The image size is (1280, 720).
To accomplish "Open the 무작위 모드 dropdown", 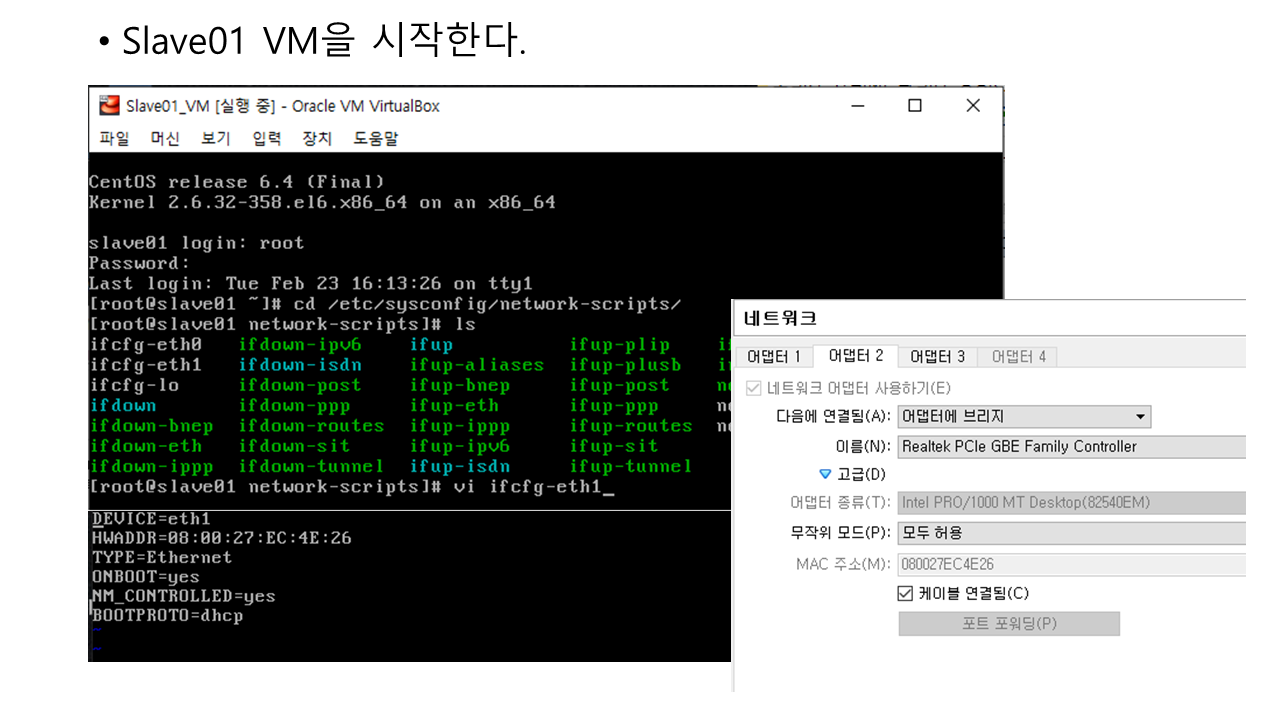I will [1070, 533].
